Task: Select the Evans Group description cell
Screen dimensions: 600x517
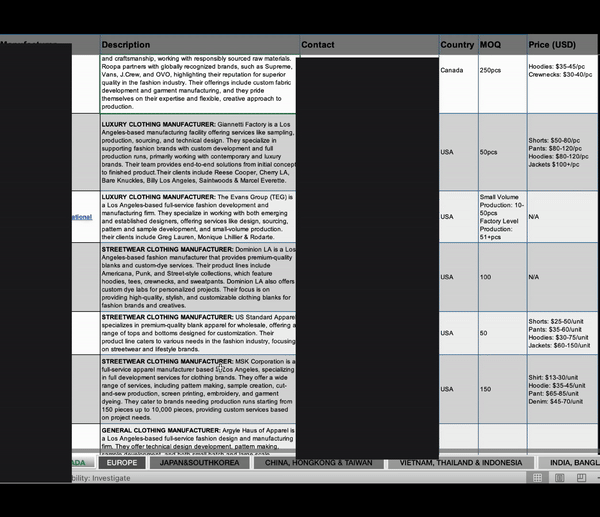Action: click(199, 216)
